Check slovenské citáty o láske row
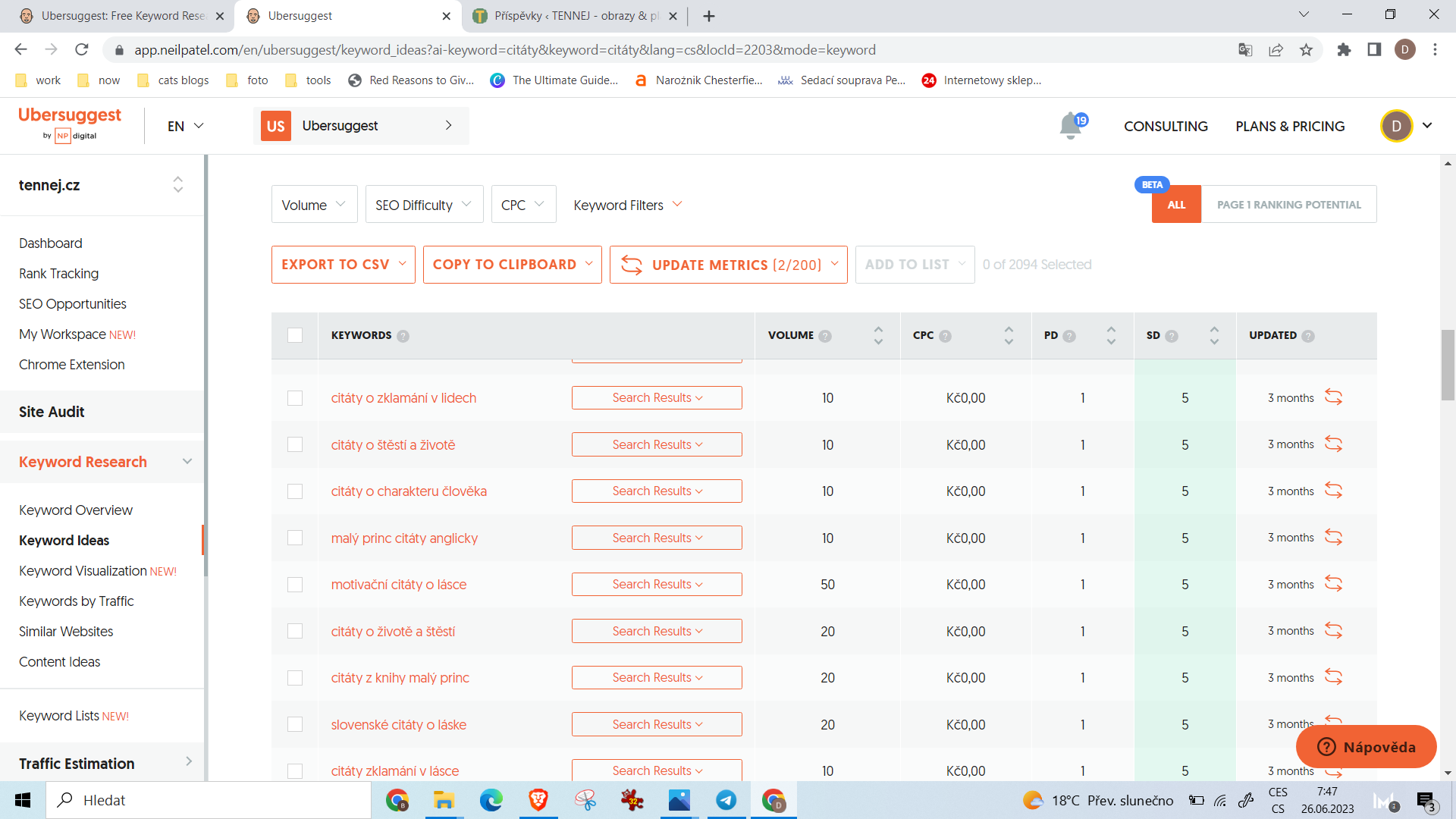 [295, 724]
